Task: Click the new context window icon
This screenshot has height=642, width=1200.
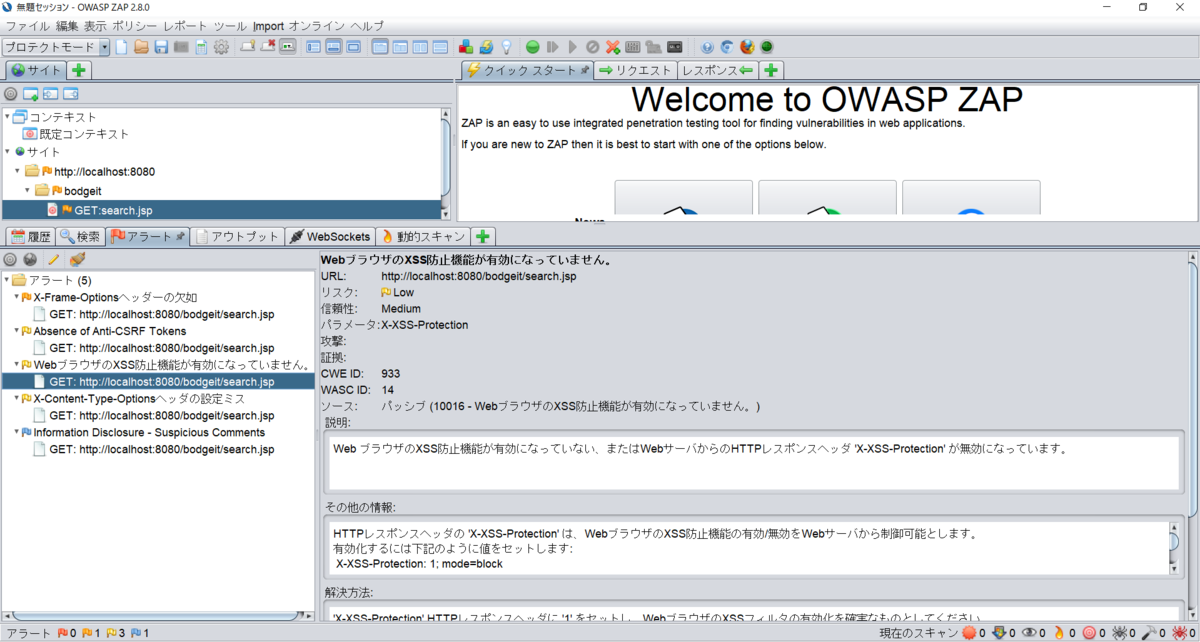Action: tap(31, 94)
